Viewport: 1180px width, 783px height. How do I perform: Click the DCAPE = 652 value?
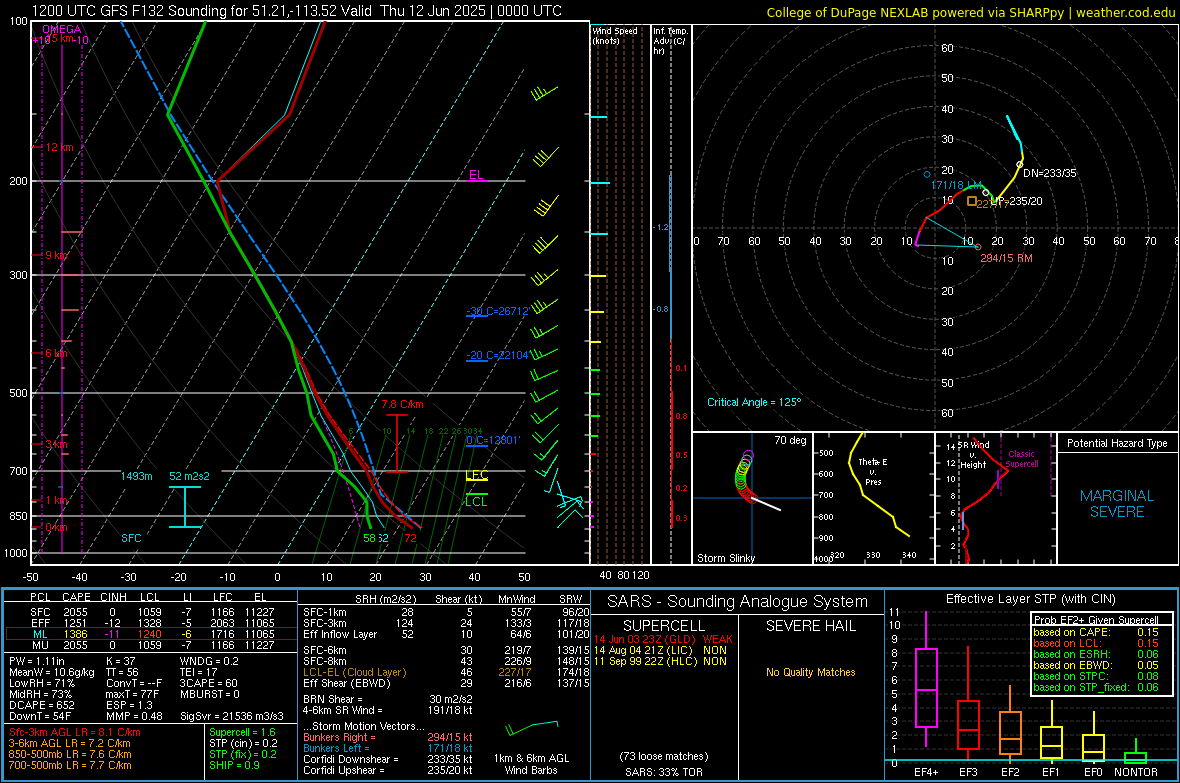pyautogui.click(x=41, y=705)
